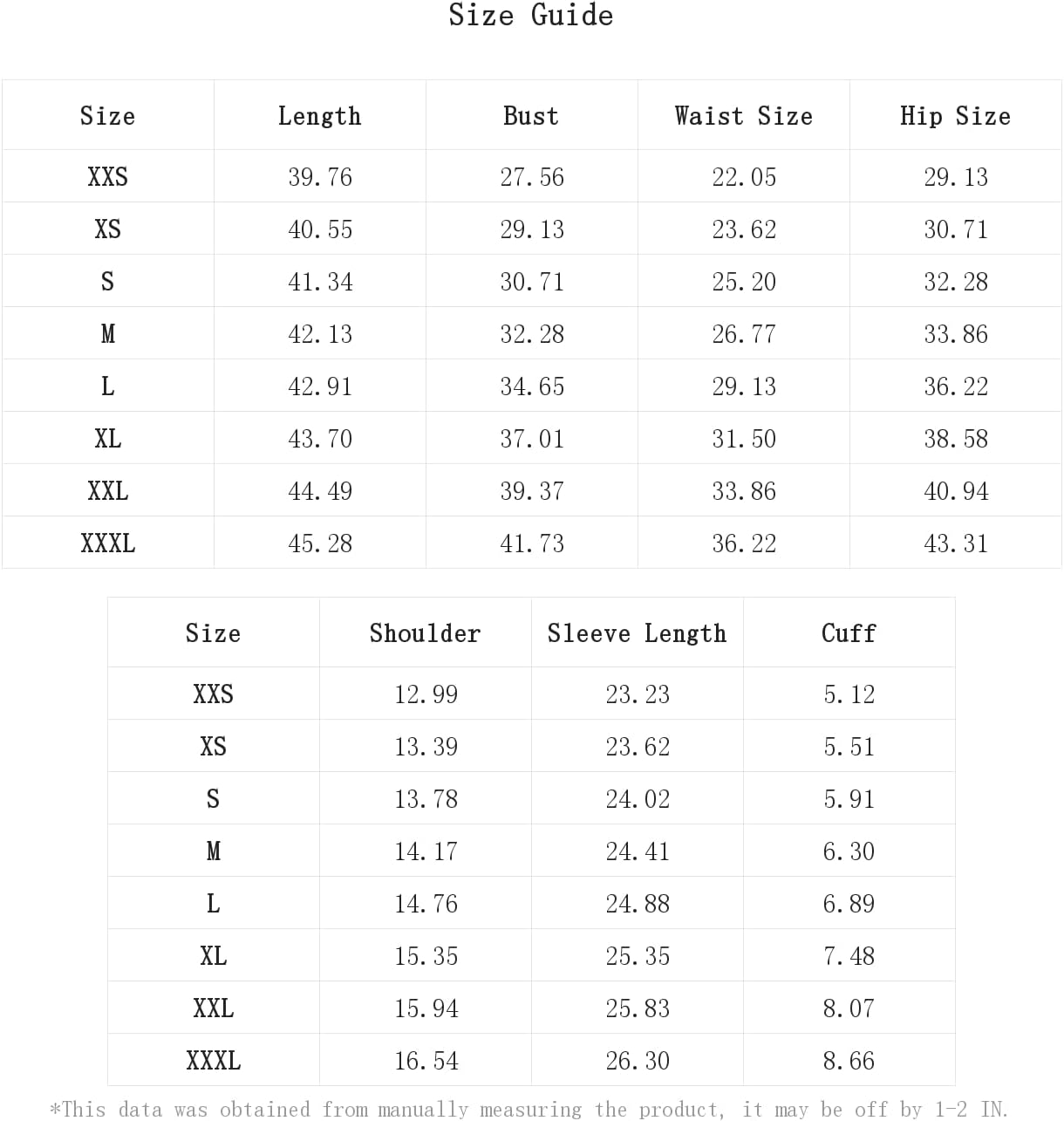Screen dimensions: 1064x1121
Task: Select cuff value 8.66 for XXXL
Action: (x=849, y=1061)
